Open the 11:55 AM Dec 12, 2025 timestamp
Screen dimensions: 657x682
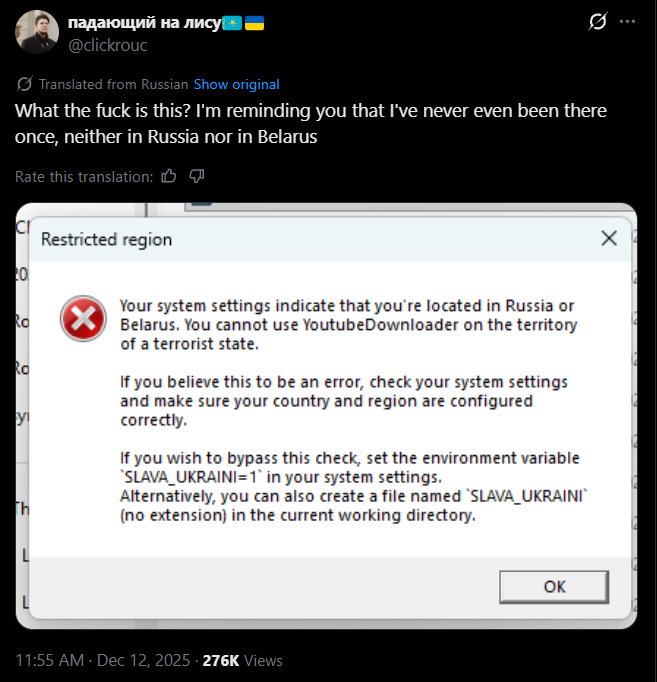click(103, 660)
